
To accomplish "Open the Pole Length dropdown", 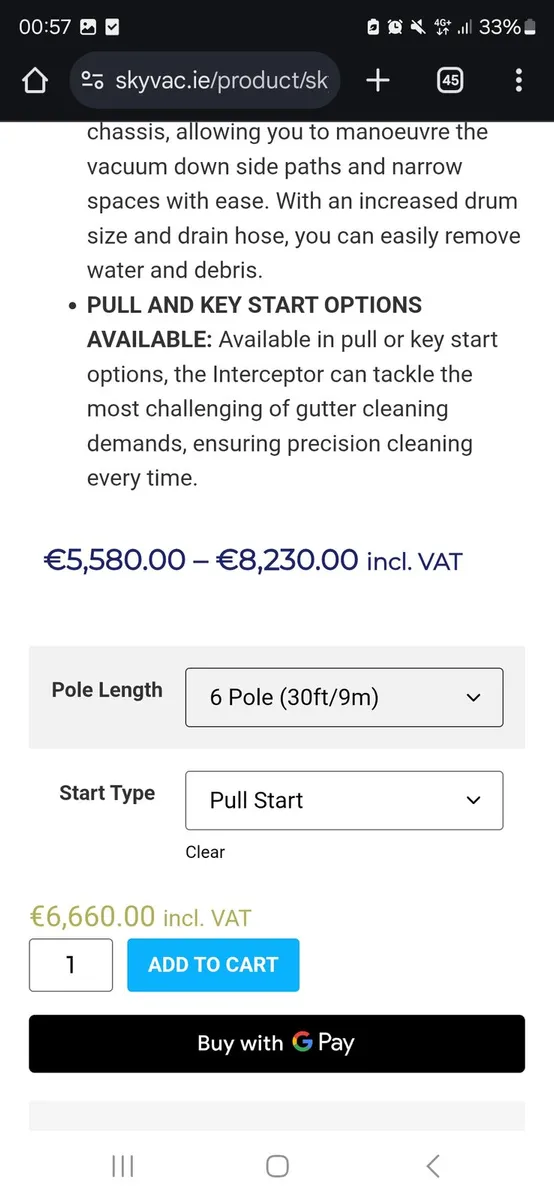I will tap(344, 697).
